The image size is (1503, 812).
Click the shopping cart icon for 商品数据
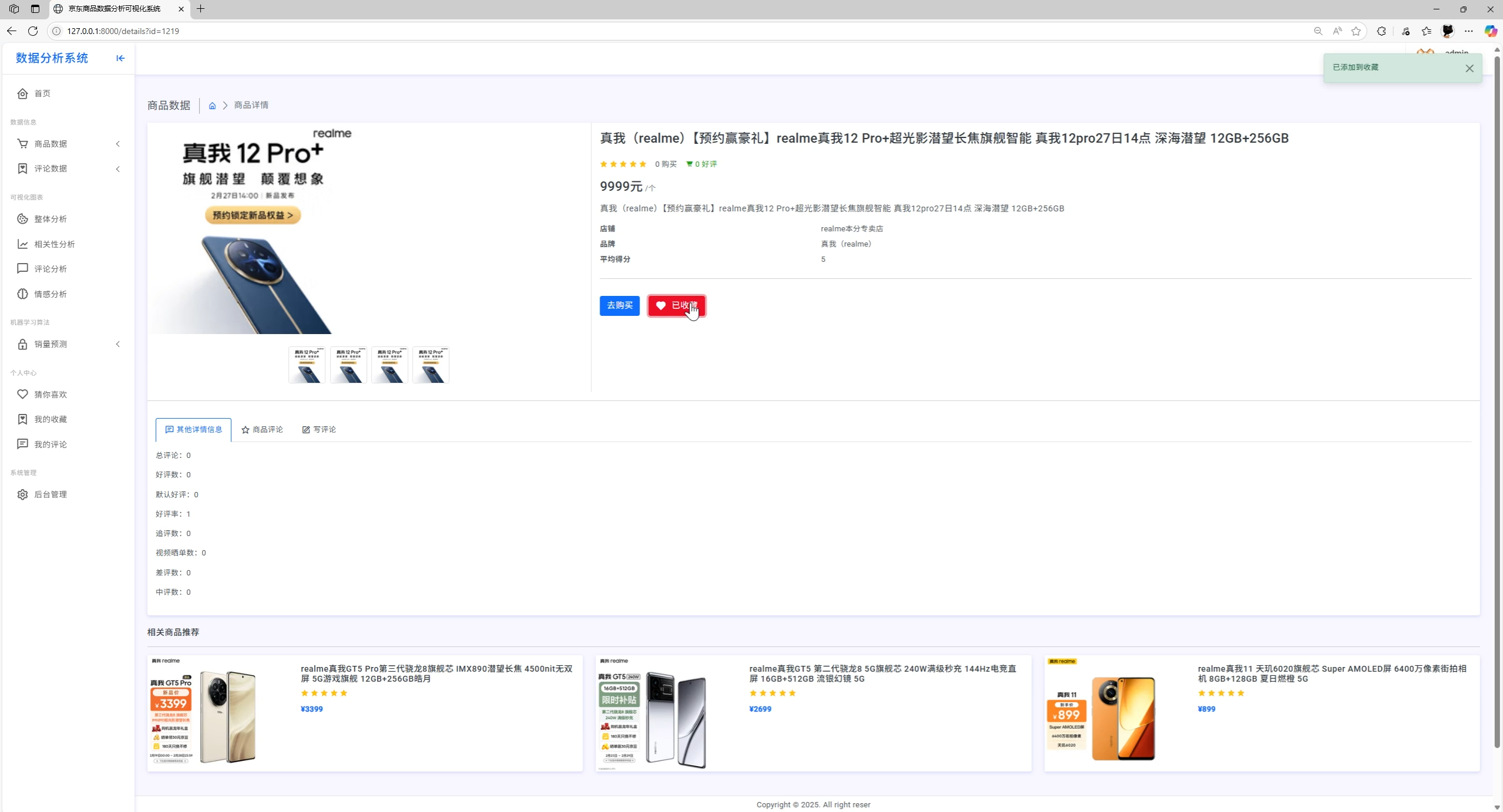pyautogui.click(x=22, y=144)
